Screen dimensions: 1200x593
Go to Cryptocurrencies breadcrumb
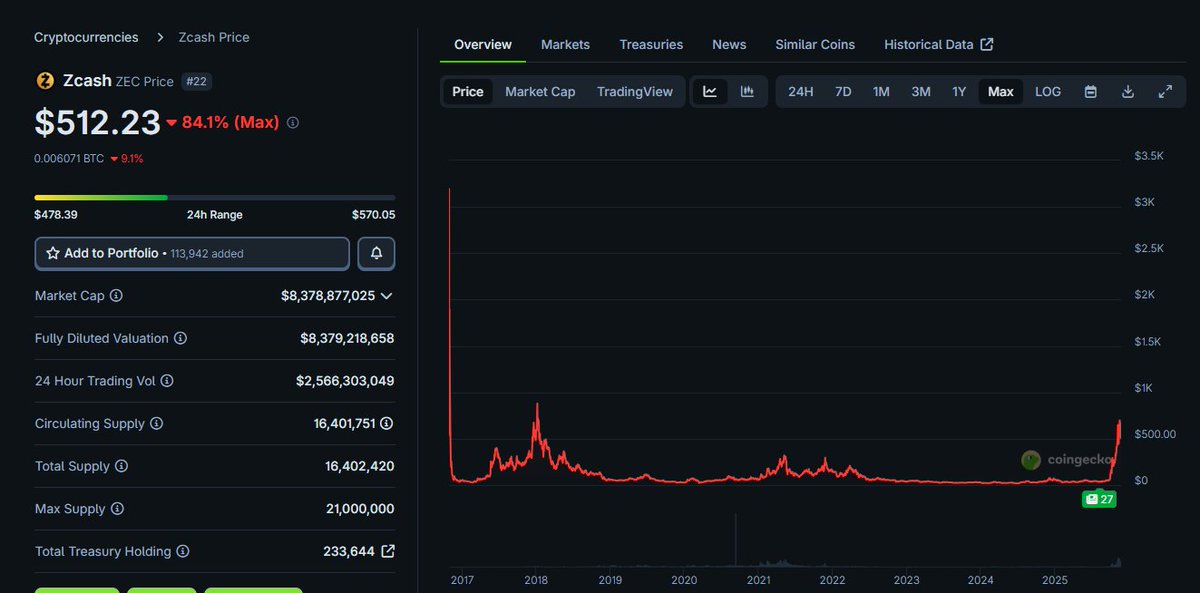(86, 37)
